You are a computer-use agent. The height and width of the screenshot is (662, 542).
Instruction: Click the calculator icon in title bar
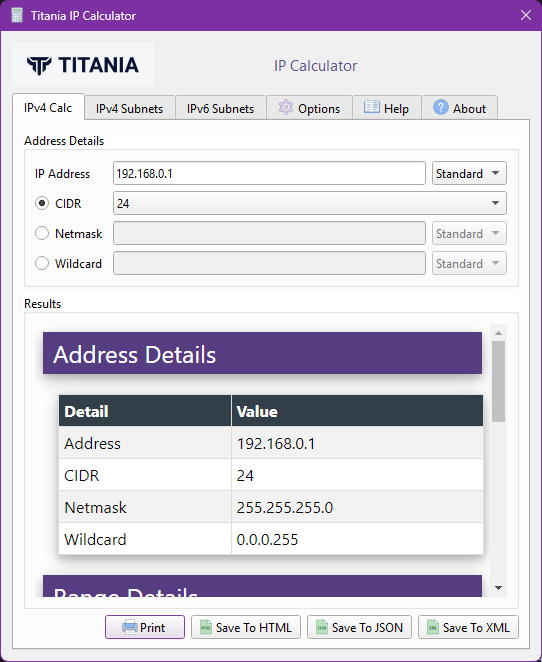pos(17,16)
